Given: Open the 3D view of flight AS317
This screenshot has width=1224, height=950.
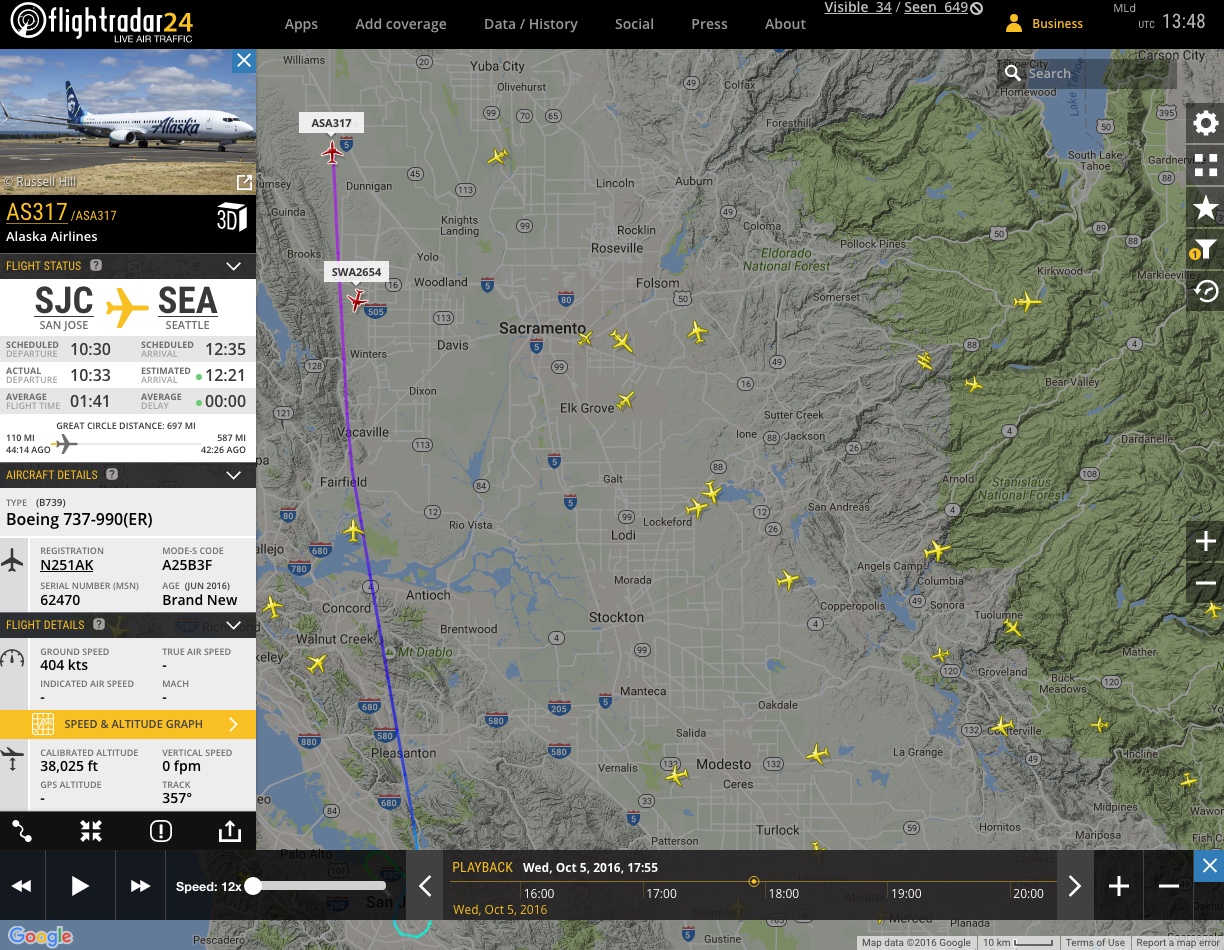Looking at the screenshot, I should pyautogui.click(x=231, y=217).
